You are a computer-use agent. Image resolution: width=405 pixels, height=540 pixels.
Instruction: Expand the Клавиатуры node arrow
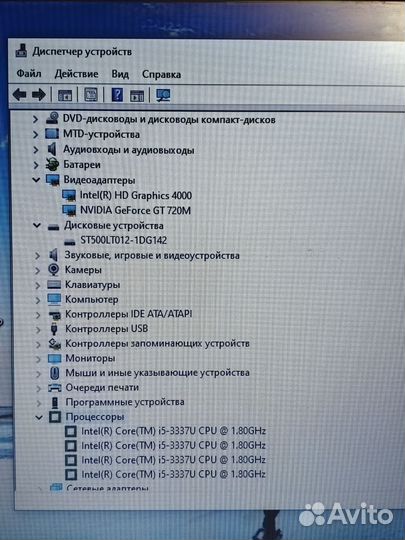(x=38, y=285)
